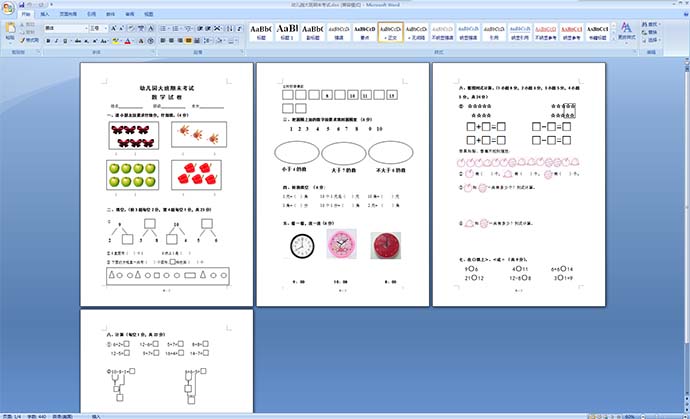This screenshot has height=419, width=690.
Task: Undo the last action in the quick access toolbar
Action: click(x=29, y=4)
